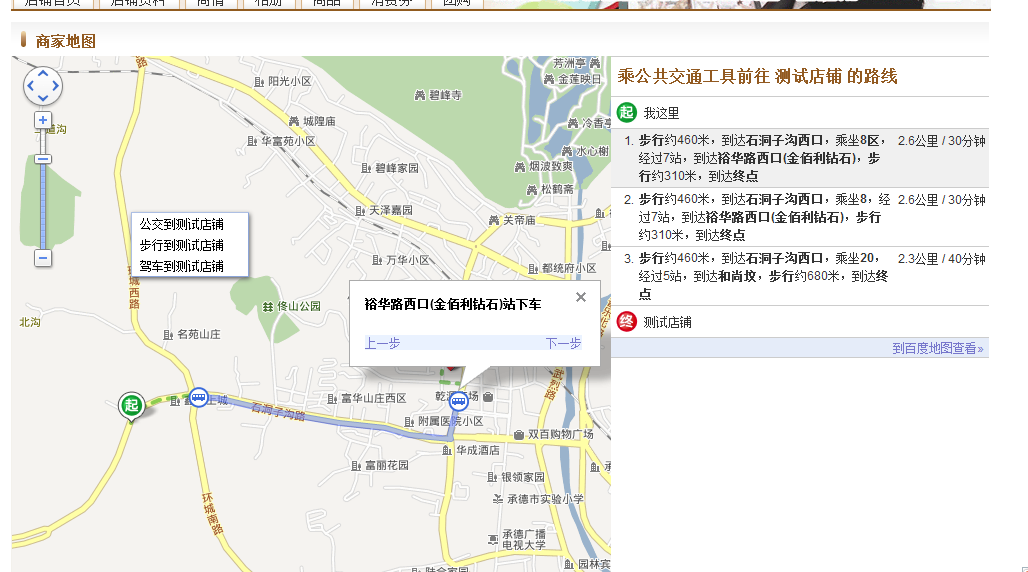Click 佟山公园 park icon on the map

(267, 306)
